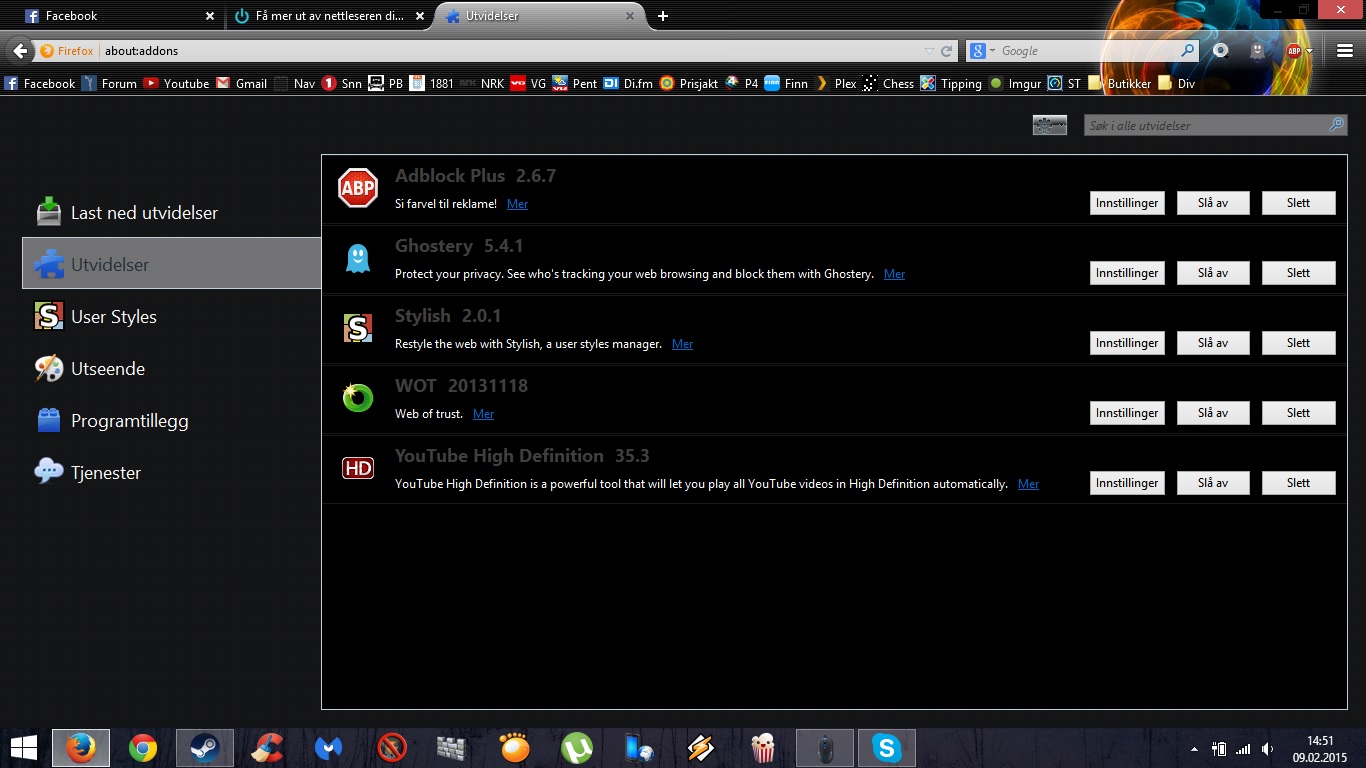Click the Adblock Plus ABP icon in add-on list

[357, 188]
